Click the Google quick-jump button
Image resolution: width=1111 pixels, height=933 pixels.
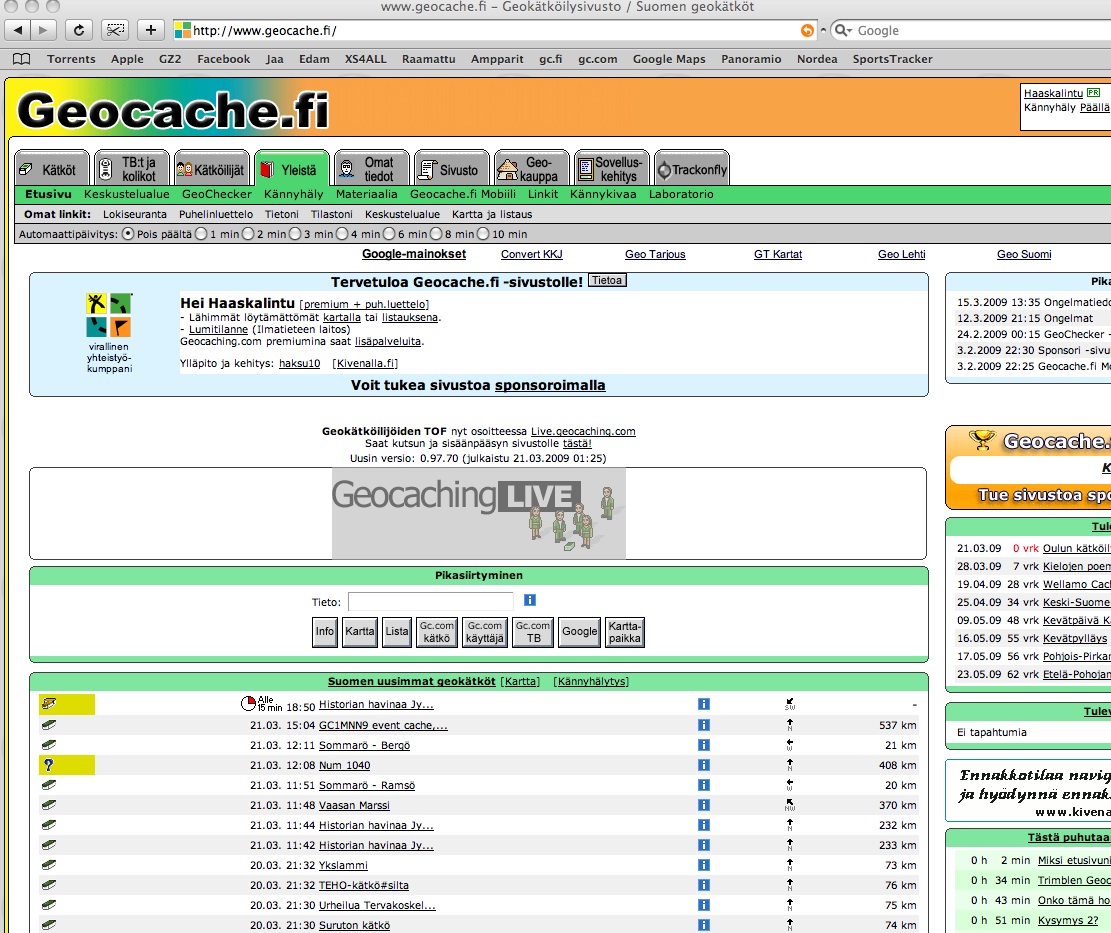click(x=580, y=632)
